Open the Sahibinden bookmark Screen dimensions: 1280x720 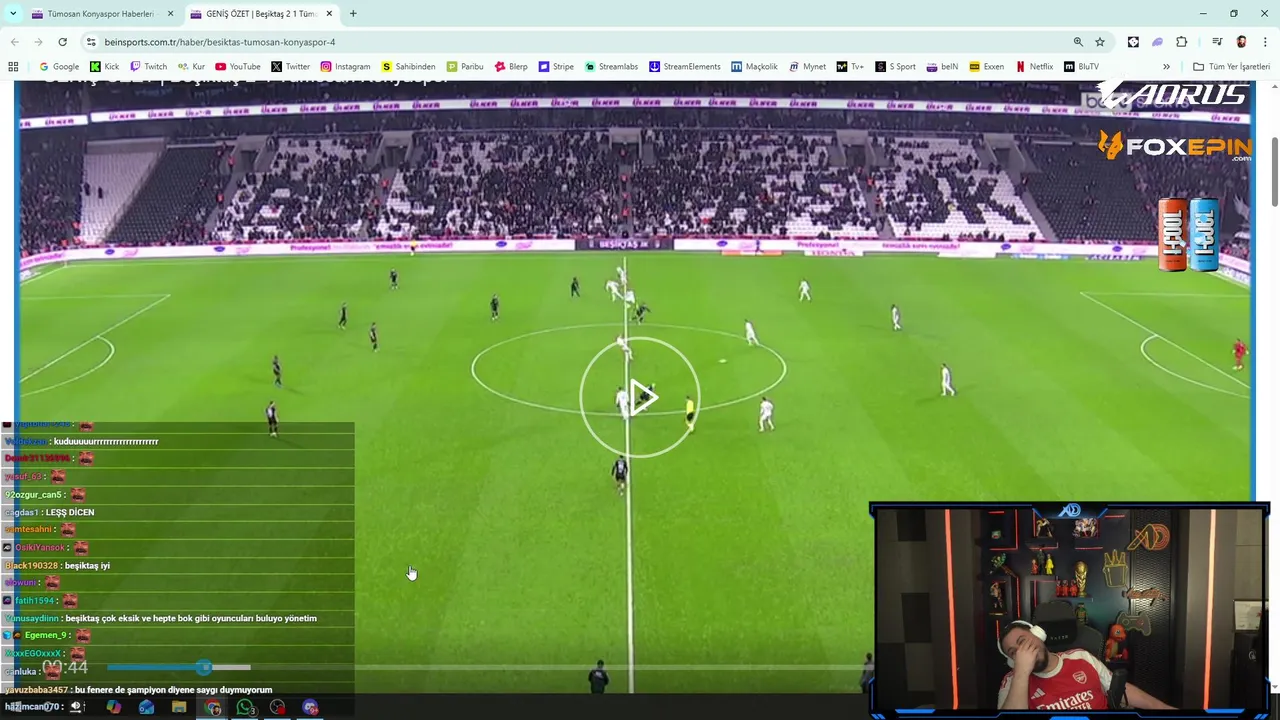coord(409,67)
